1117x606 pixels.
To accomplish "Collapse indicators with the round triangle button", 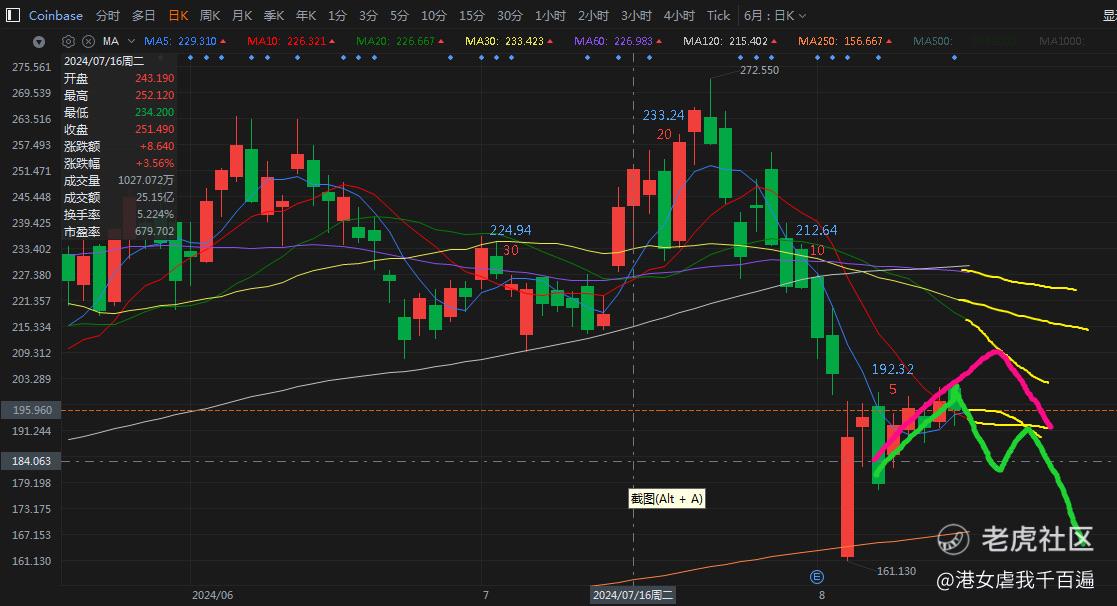I will point(39,42).
